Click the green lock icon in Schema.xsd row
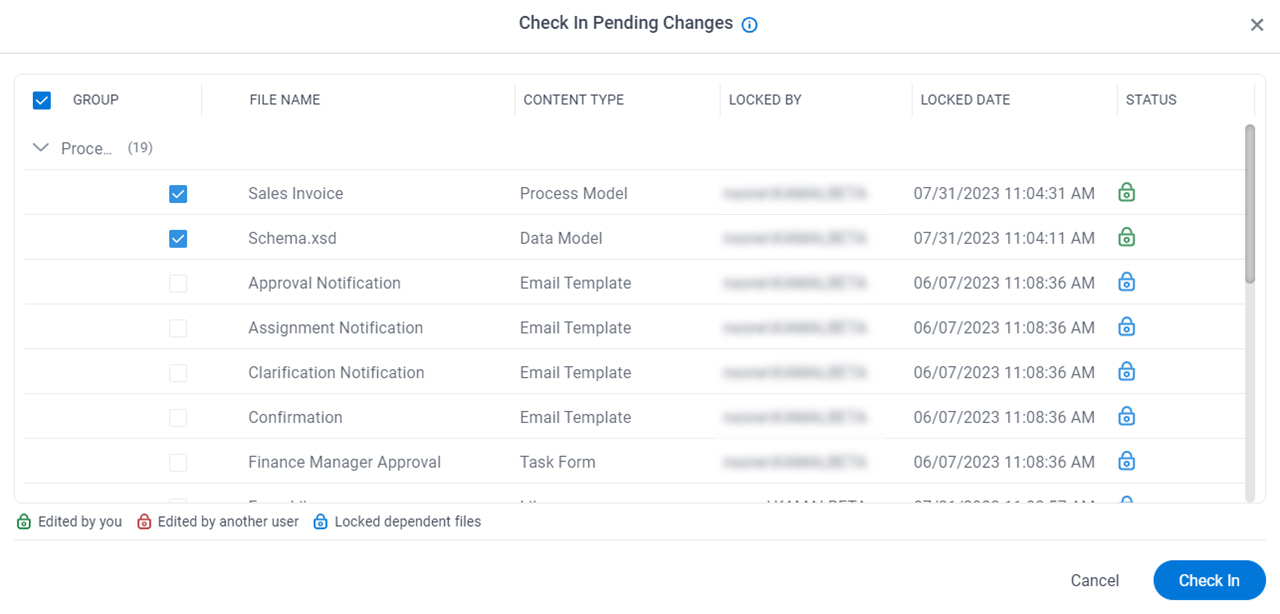Viewport: 1280px width, 614px height. (1127, 237)
